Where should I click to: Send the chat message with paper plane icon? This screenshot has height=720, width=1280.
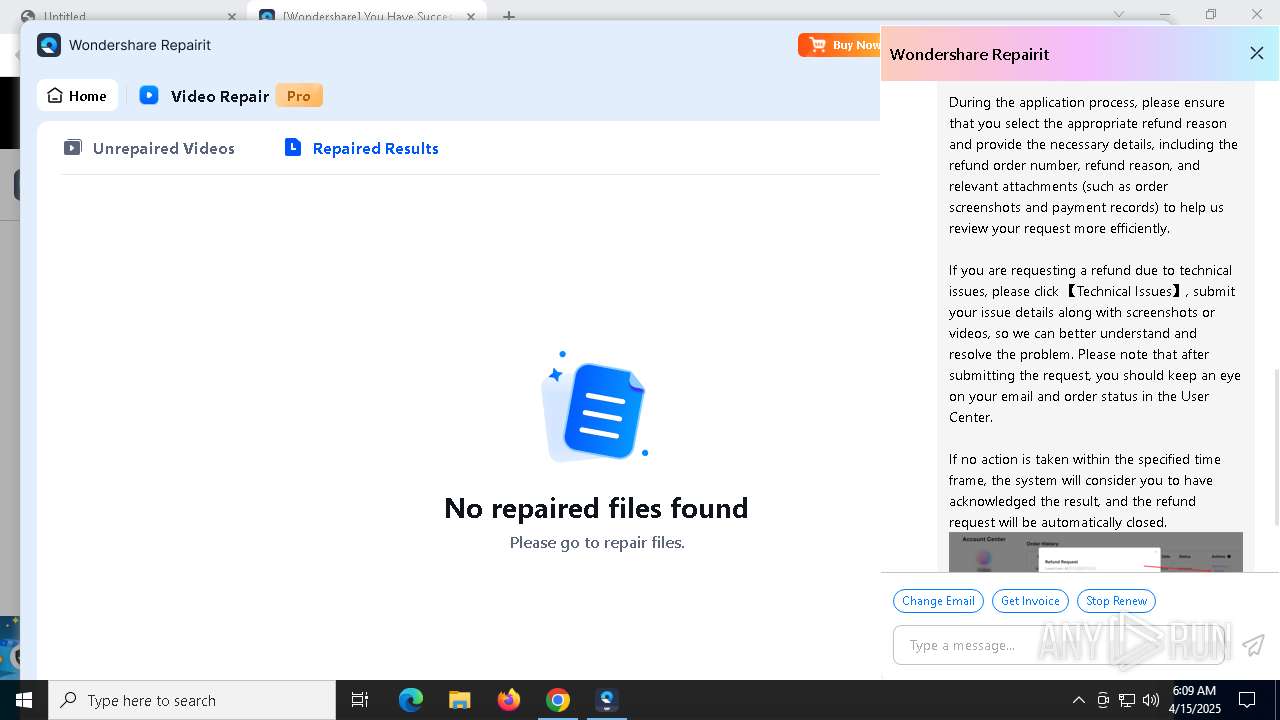pos(1253,645)
